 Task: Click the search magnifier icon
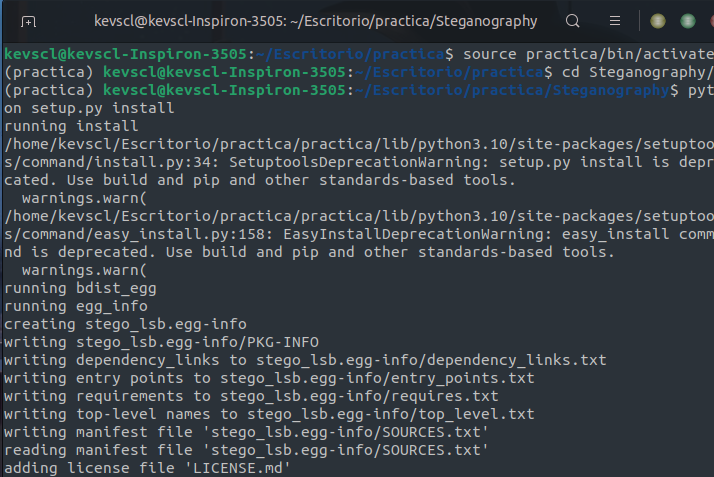pos(572,21)
